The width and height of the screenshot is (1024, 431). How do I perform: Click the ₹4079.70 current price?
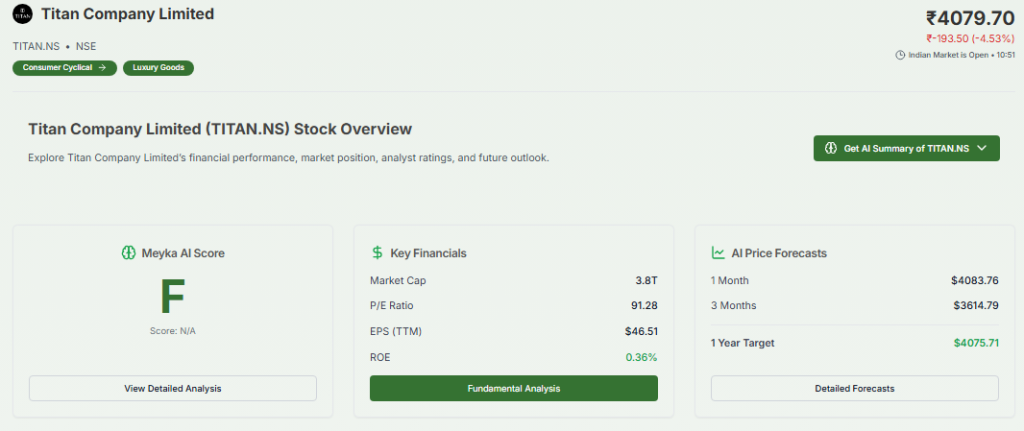pos(970,18)
